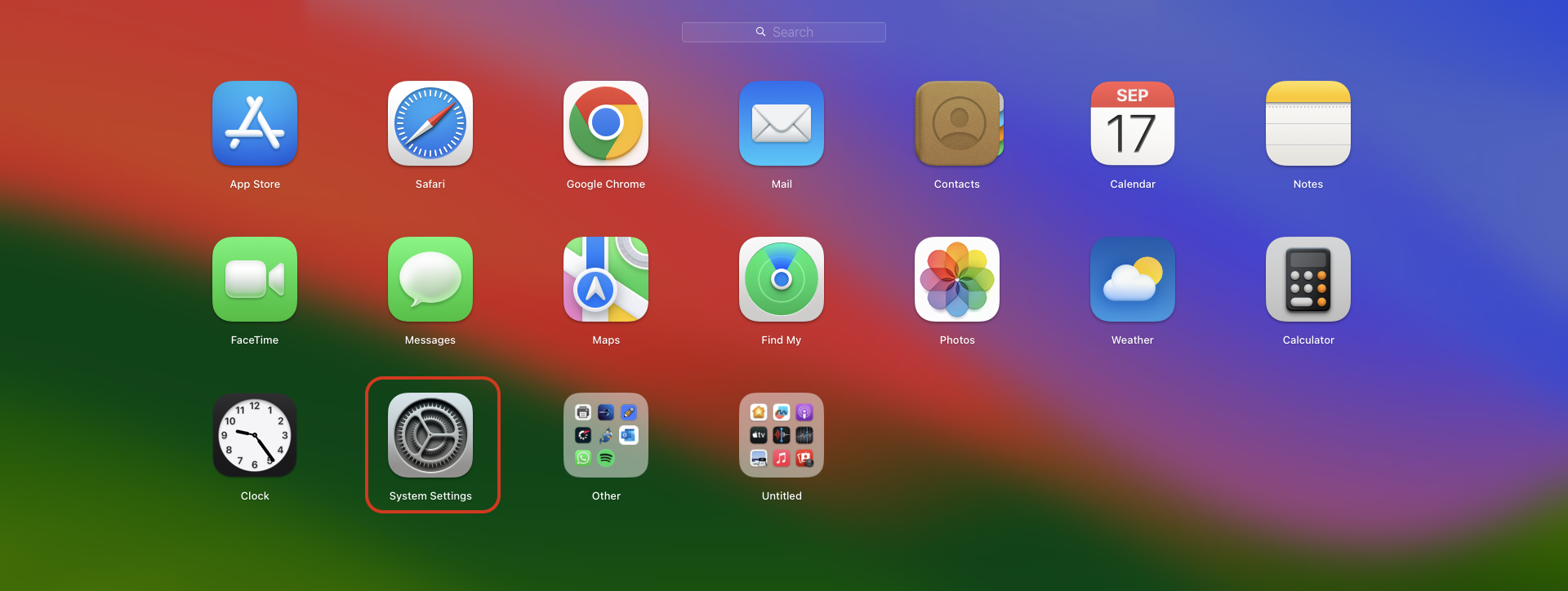Open Google Chrome
Viewport: 1568px width, 591px height.
[606, 123]
